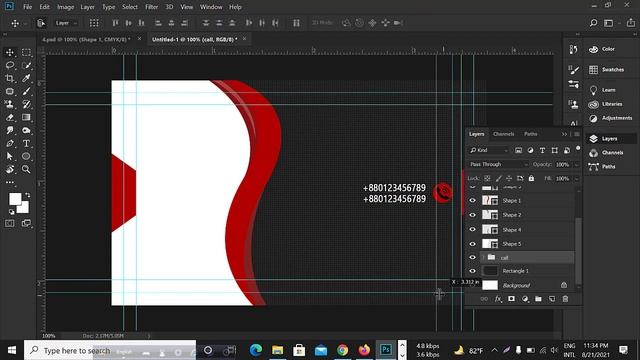Open the Pass Through blend mode dropdown
The image size is (640, 360).
point(498,164)
